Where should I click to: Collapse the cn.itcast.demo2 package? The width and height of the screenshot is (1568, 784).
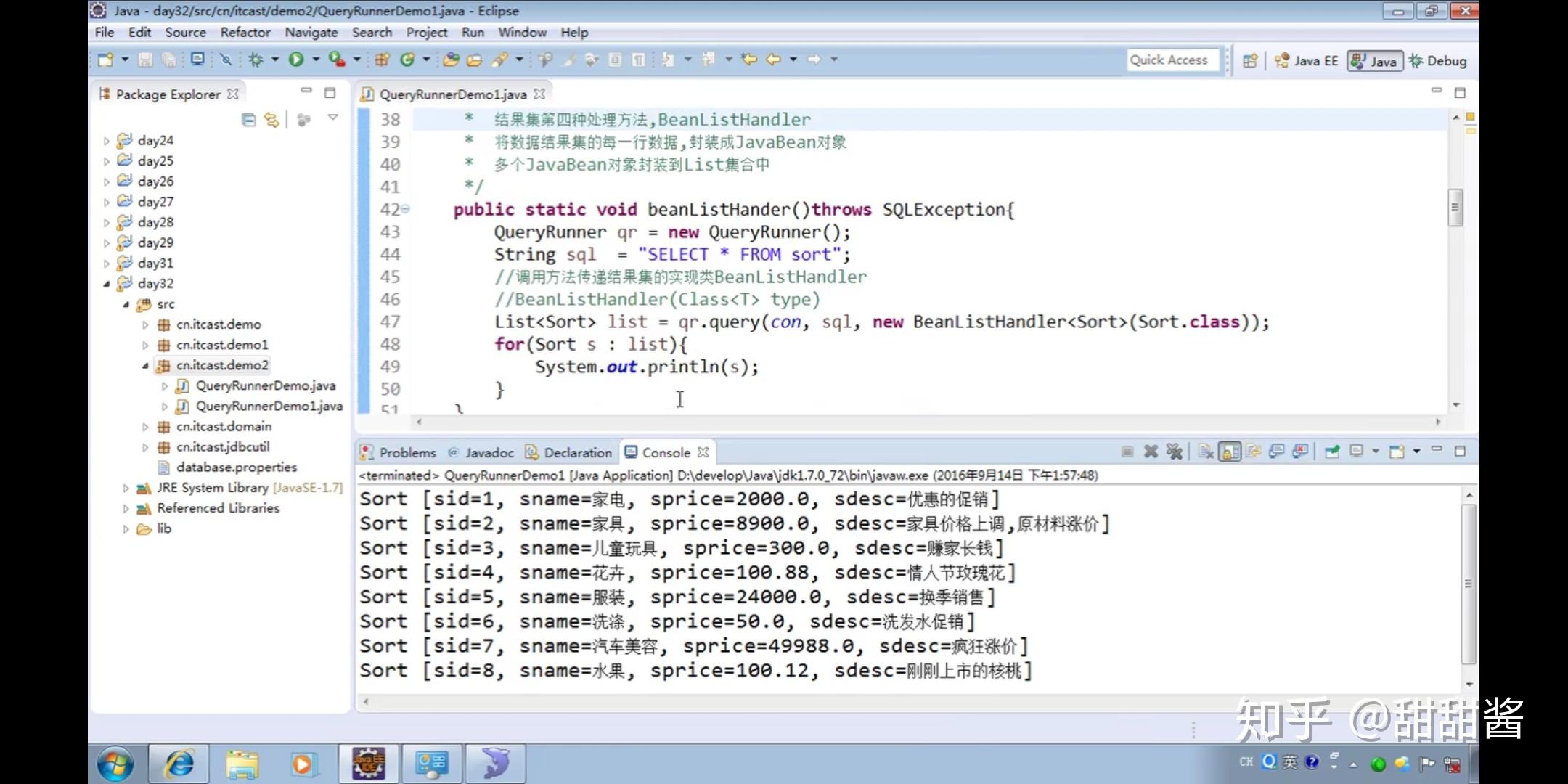(x=145, y=365)
